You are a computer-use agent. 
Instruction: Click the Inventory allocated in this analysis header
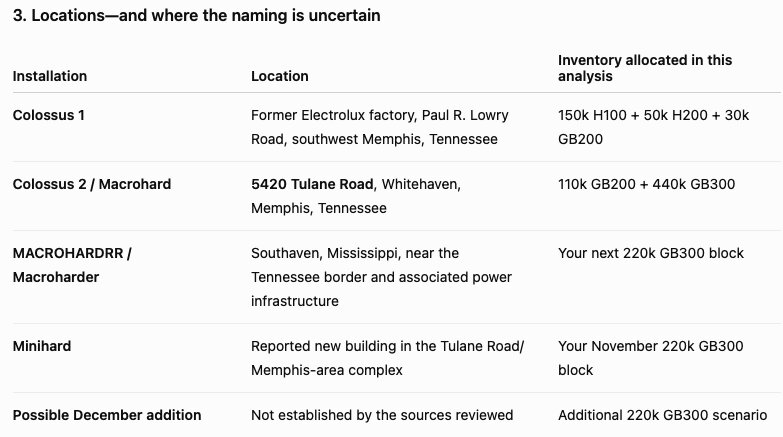645,68
